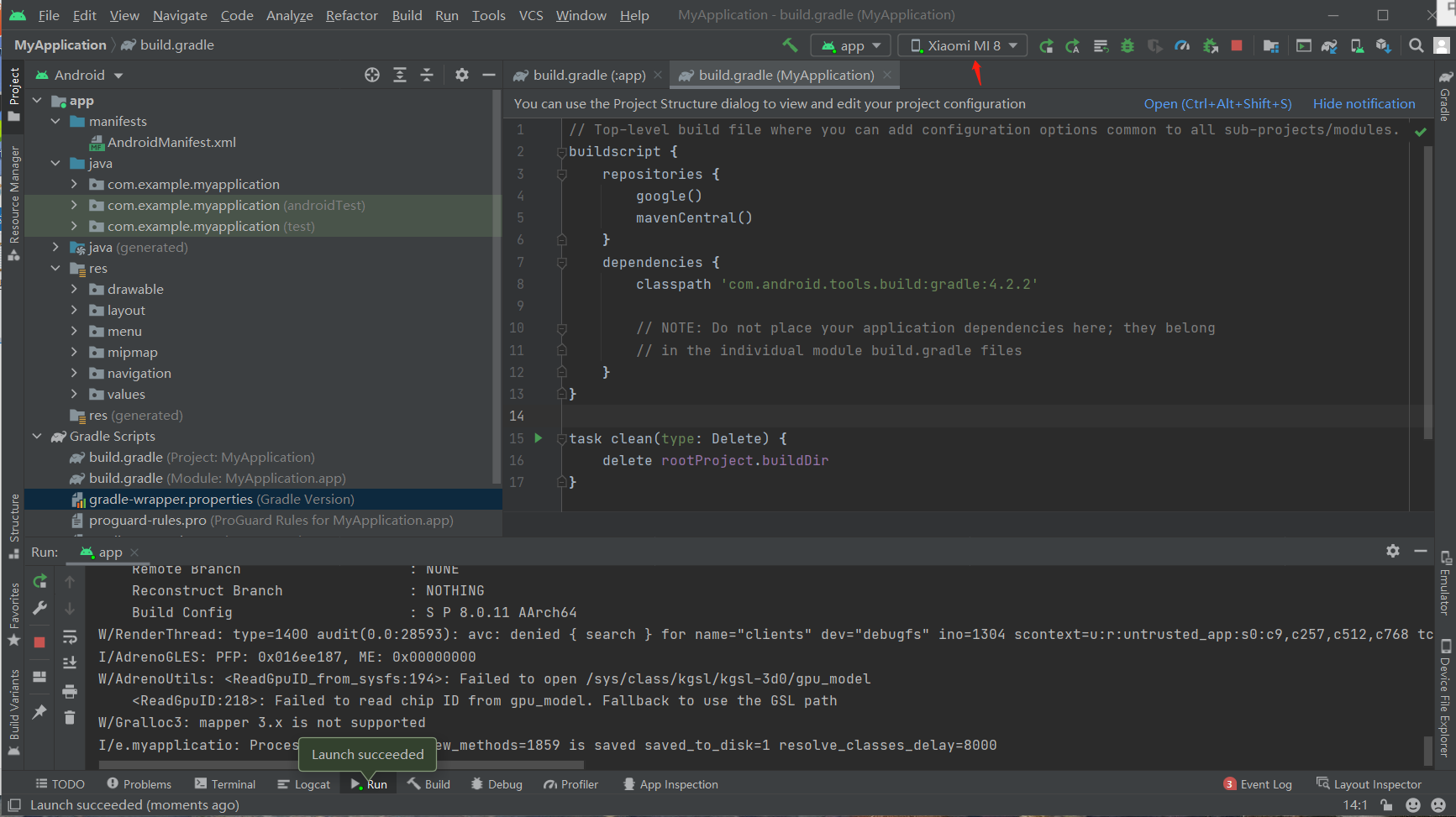Attach debugger to Android process icon

pyautogui.click(x=1210, y=45)
